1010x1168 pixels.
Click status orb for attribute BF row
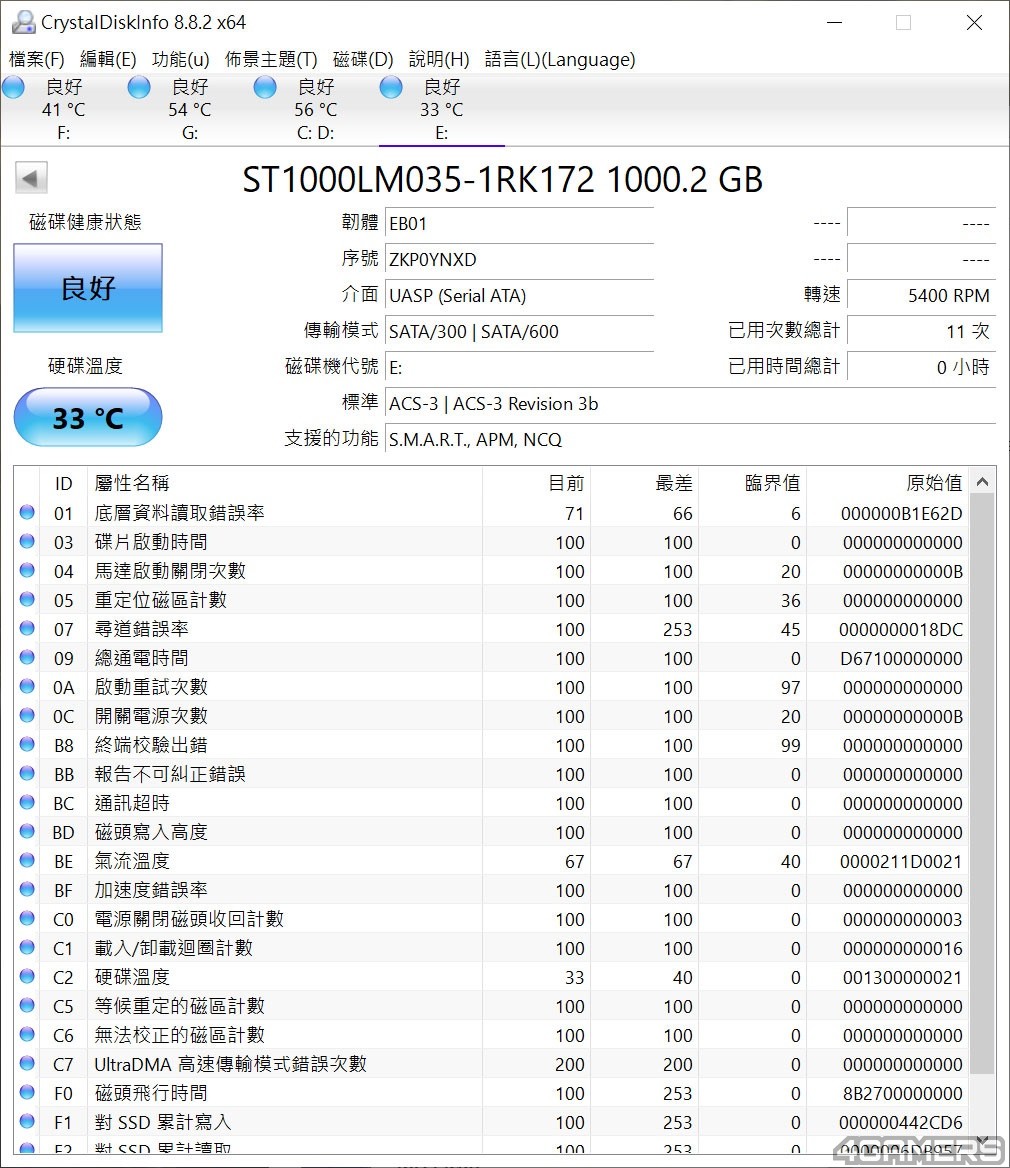[x=27, y=889]
